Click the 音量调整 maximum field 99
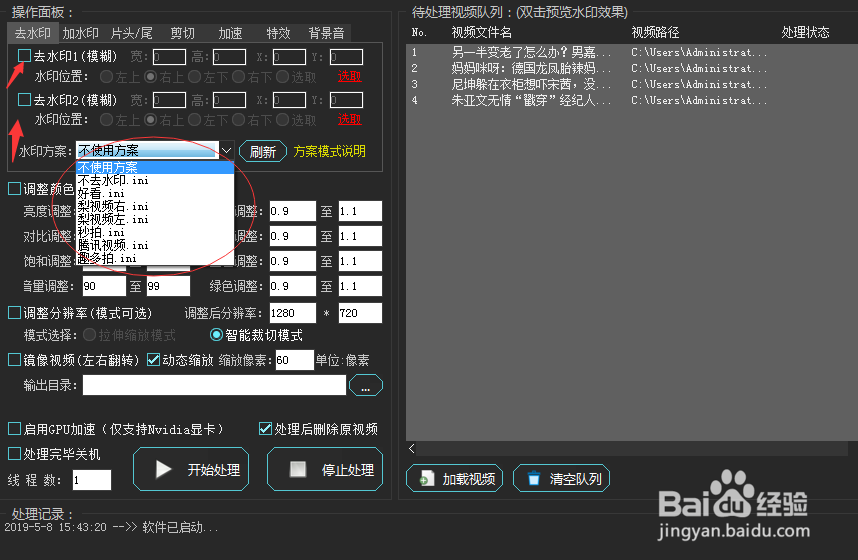Viewport: 858px width, 560px height. 169,286
